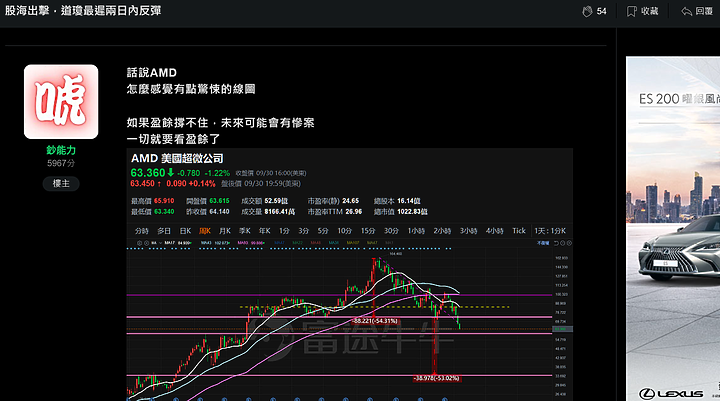
Task: Select the 分時 chart tab
Action: tap(142, 231)
